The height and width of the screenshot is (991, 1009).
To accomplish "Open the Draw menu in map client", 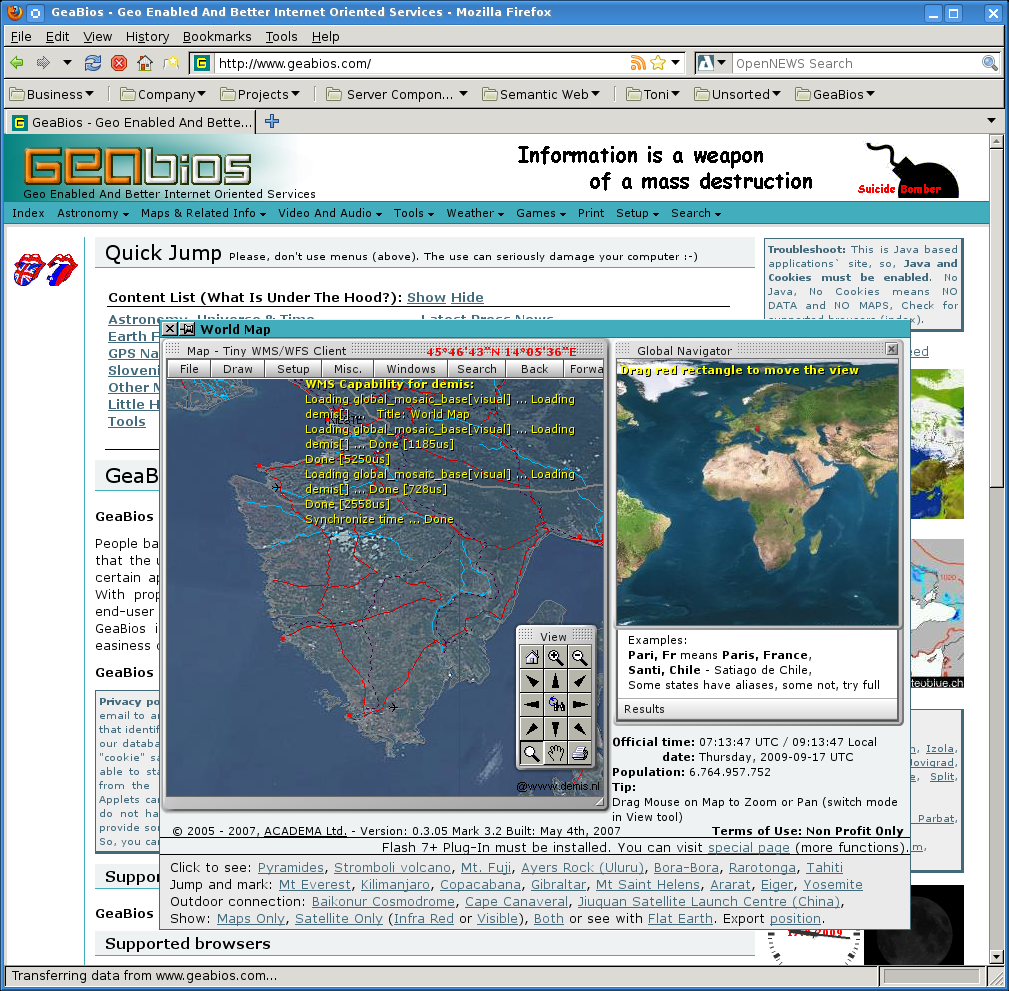I will tap(238, 368).
